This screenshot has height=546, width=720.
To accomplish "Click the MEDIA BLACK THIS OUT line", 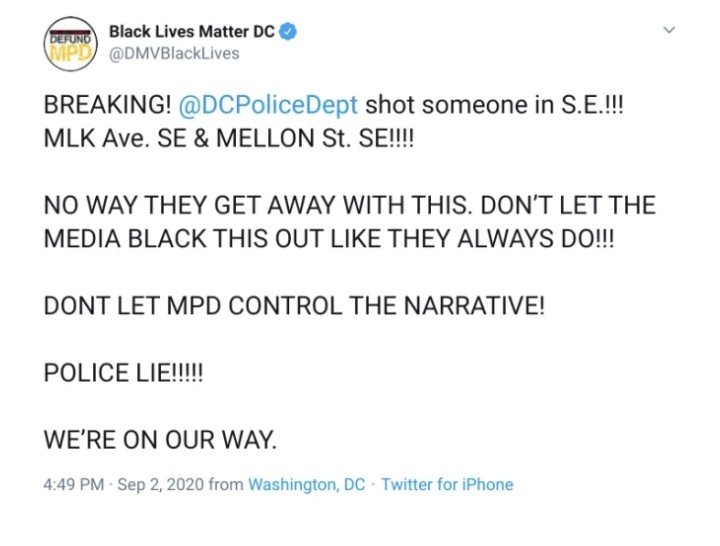I will click(329, 238).
